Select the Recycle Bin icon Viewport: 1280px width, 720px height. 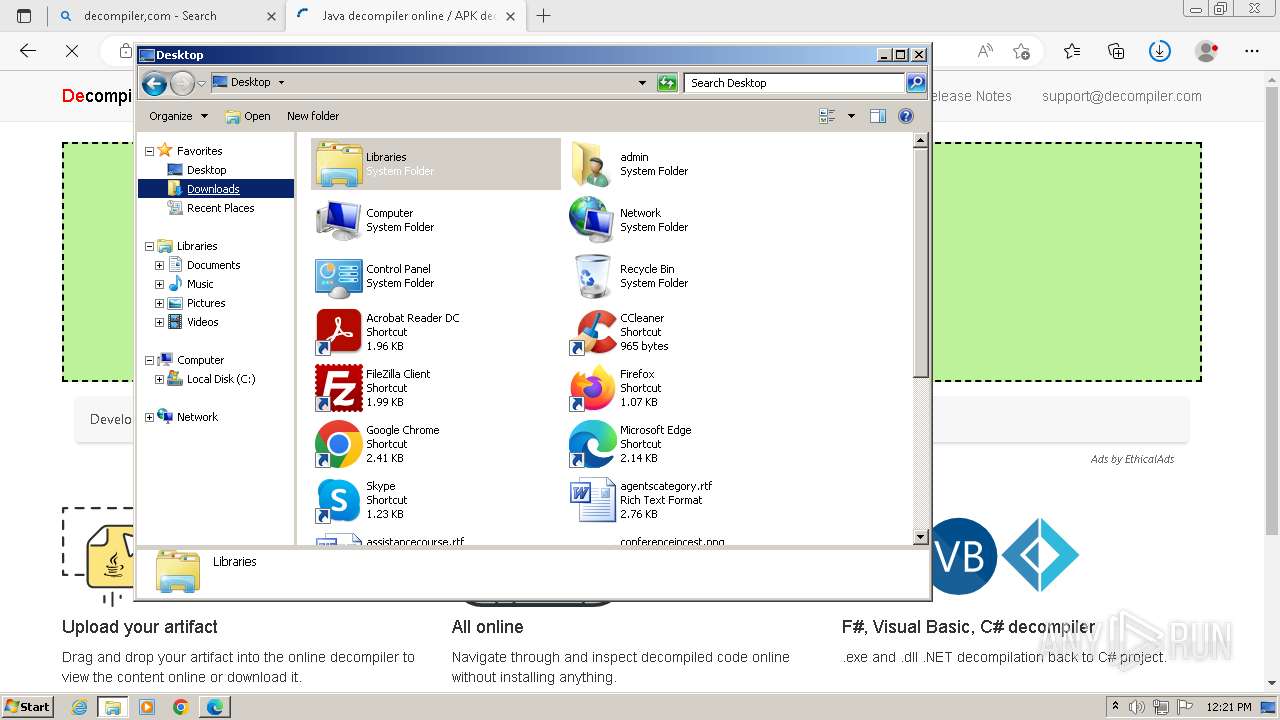click(x=592, y=276)
